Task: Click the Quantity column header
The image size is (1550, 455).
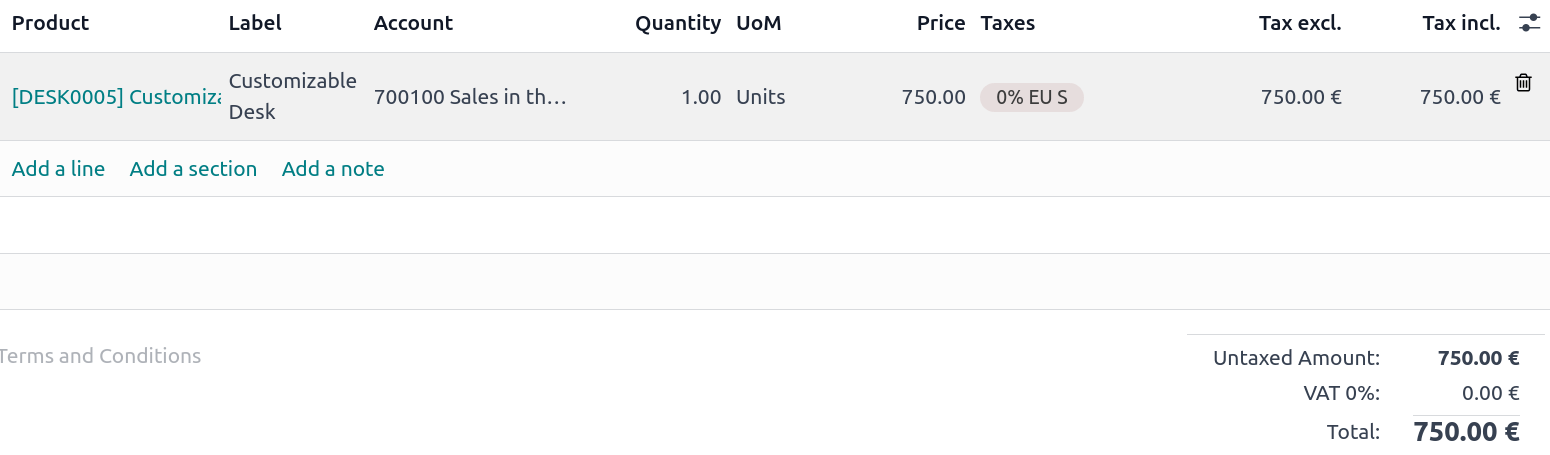Action: pyautogui.click(x=677, y=23)
